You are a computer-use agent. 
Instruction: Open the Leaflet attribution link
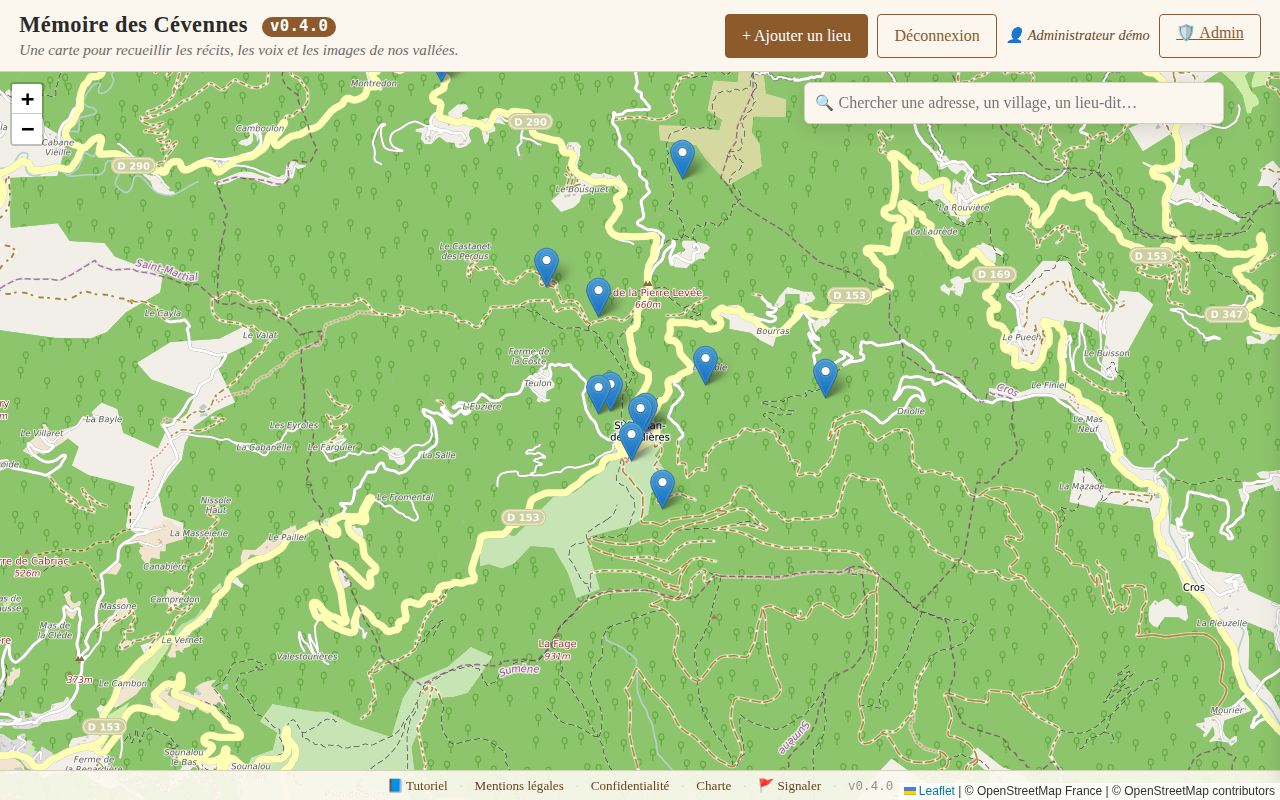coord(936,791)
